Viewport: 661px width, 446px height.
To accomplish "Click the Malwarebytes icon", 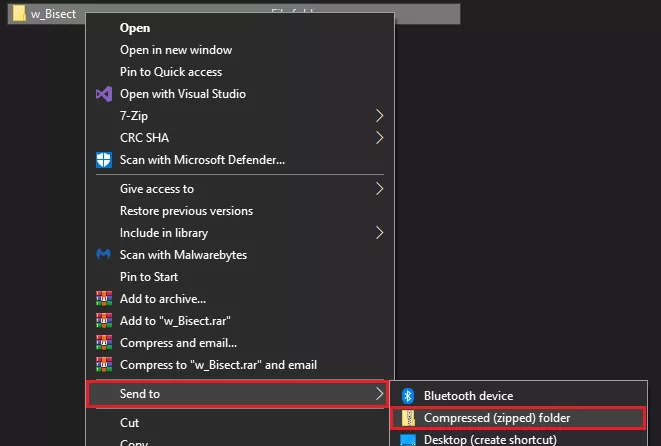I will tap(102, 255).
